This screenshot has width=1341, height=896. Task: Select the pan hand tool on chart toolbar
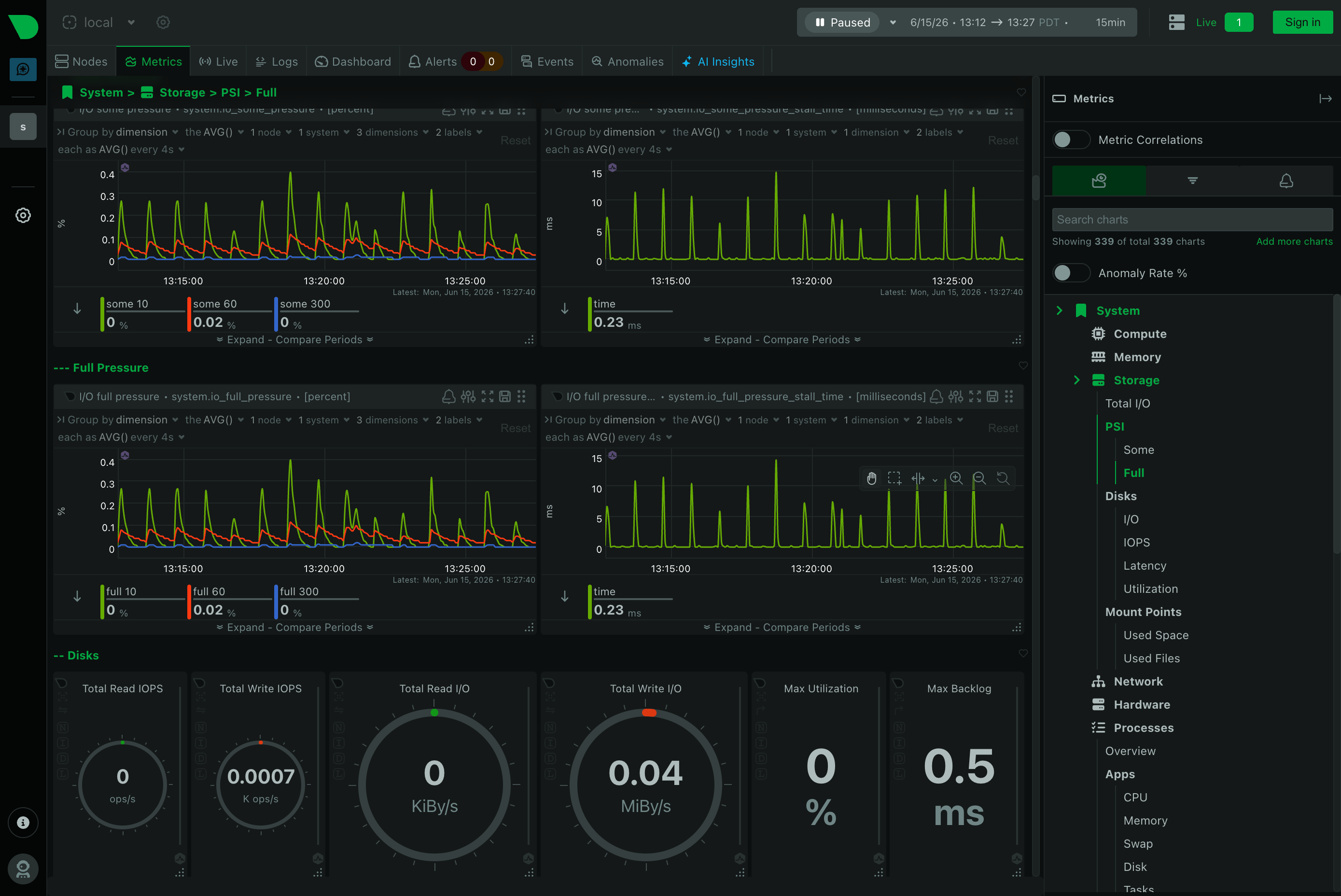(x=871, y=478)
